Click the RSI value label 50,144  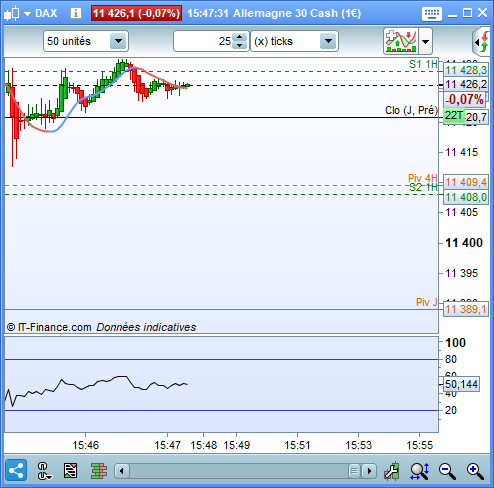point(462,384)
